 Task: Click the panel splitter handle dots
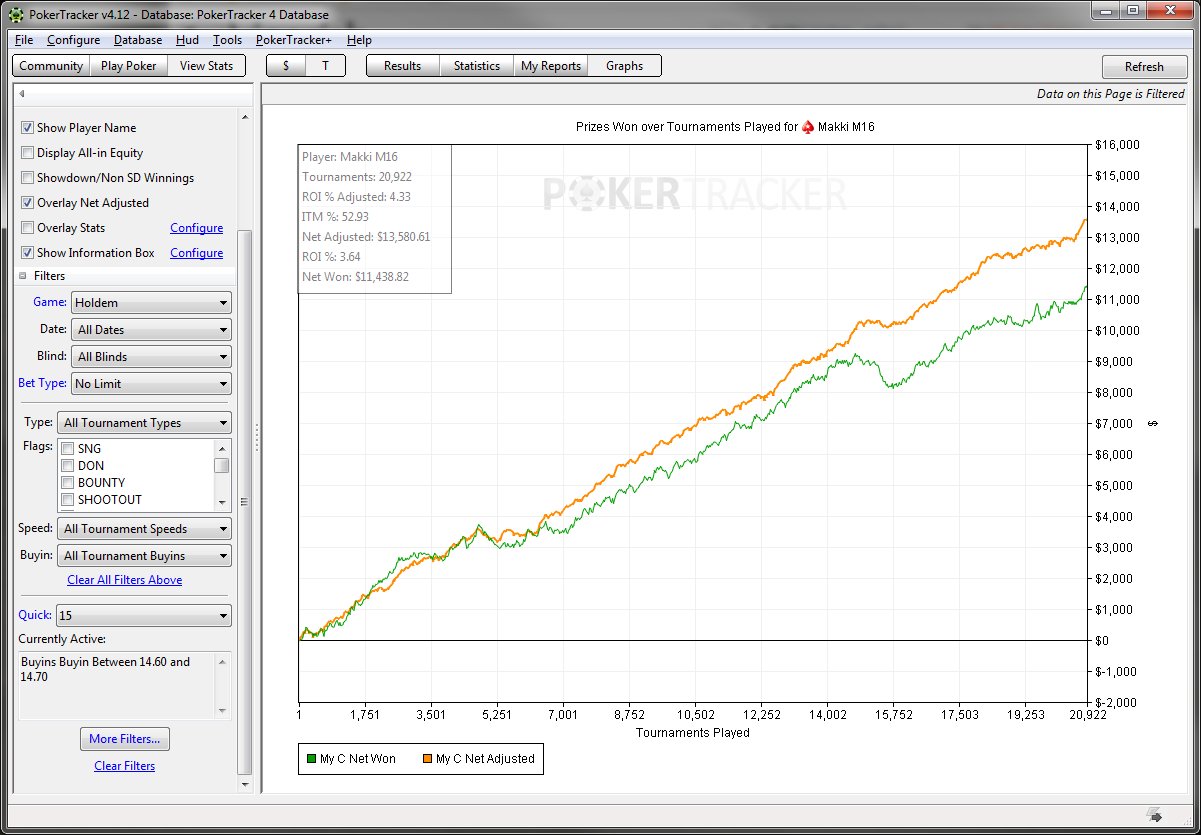click(x=257, y=437)
